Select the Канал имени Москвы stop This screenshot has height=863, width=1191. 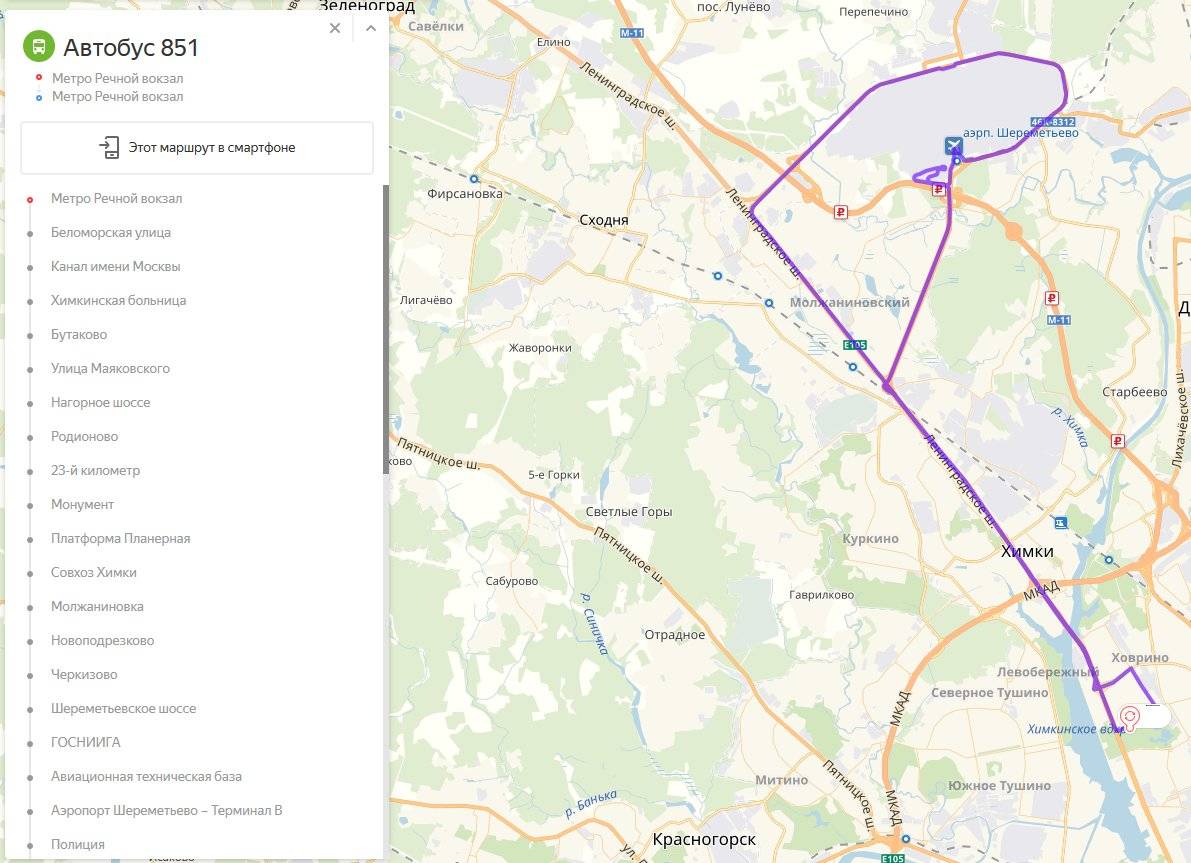click(x=115, y=267)
